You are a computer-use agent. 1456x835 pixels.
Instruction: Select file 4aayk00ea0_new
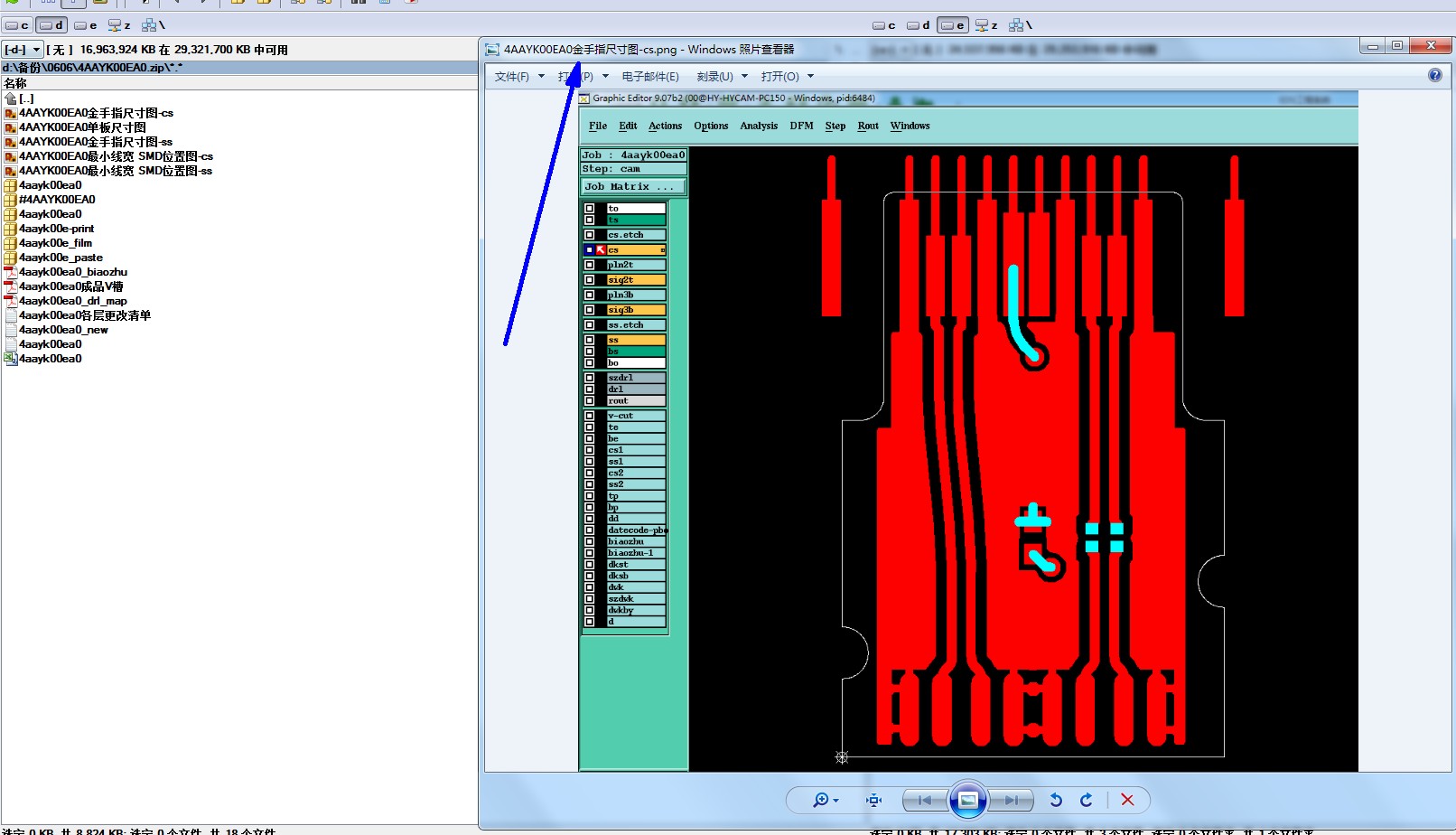63,330
